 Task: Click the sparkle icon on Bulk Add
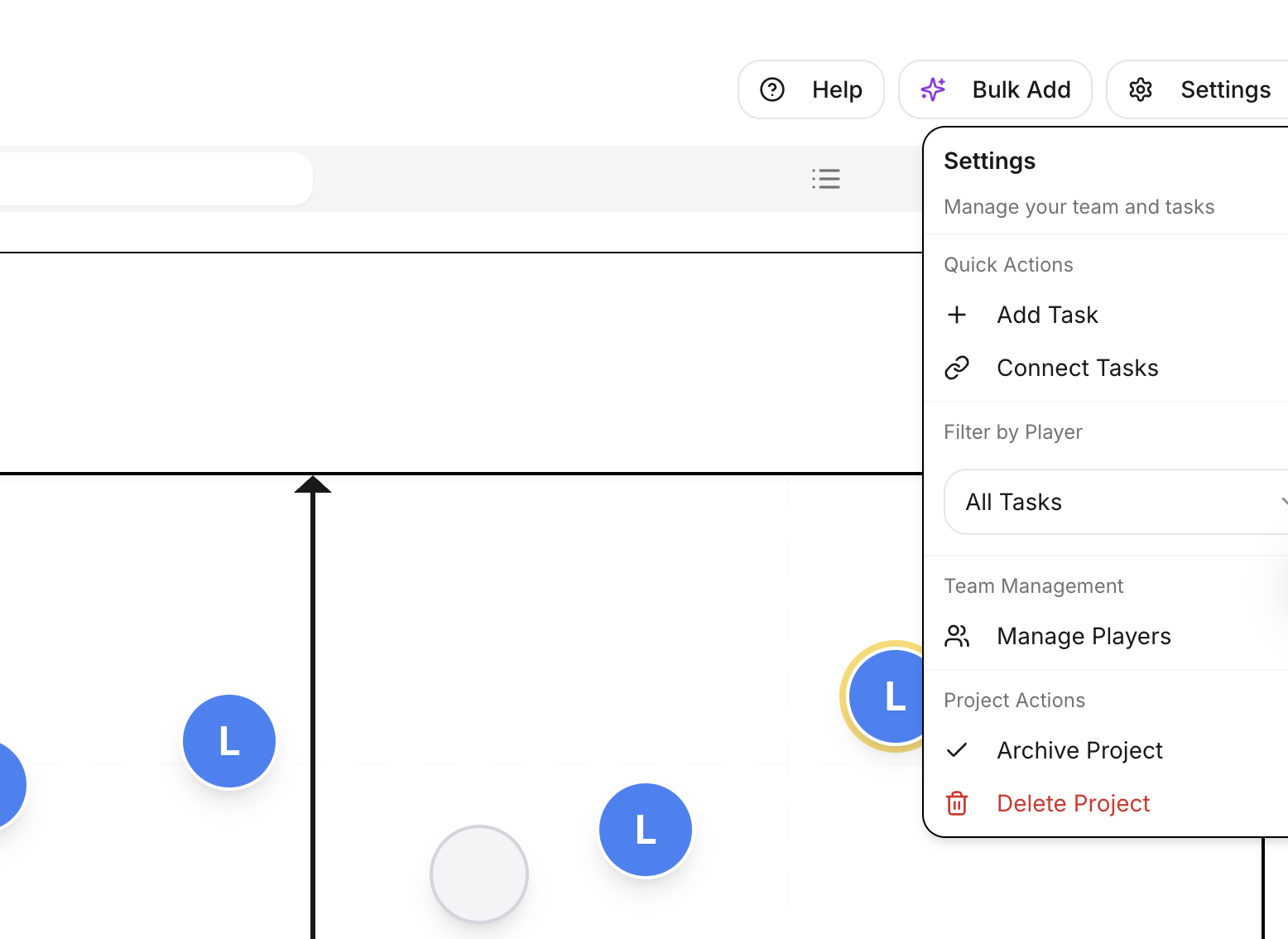click(x=933, y=89)
